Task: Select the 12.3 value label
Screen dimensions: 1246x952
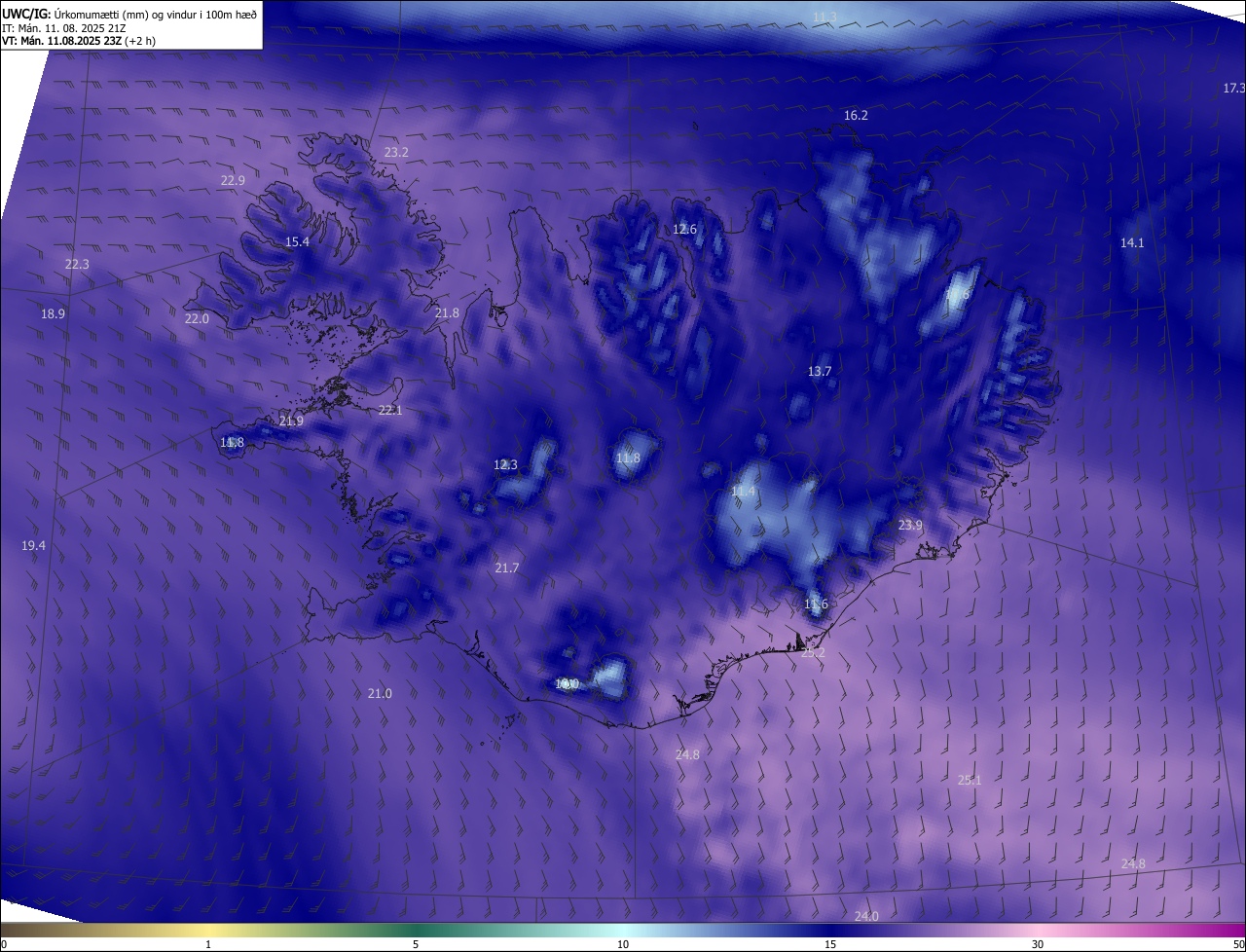Action: (x=505, y=464)
